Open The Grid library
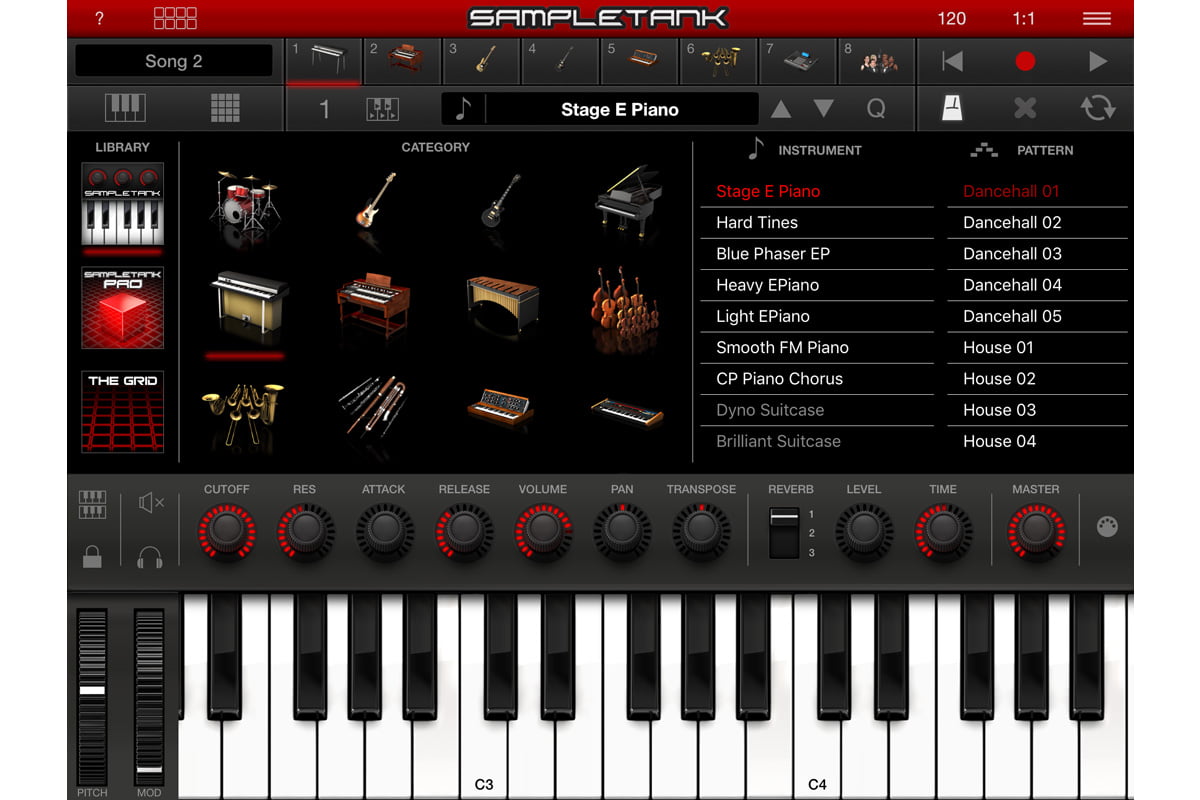Image resolution: width=1200 pixels, height=800 pixels. 122,412
